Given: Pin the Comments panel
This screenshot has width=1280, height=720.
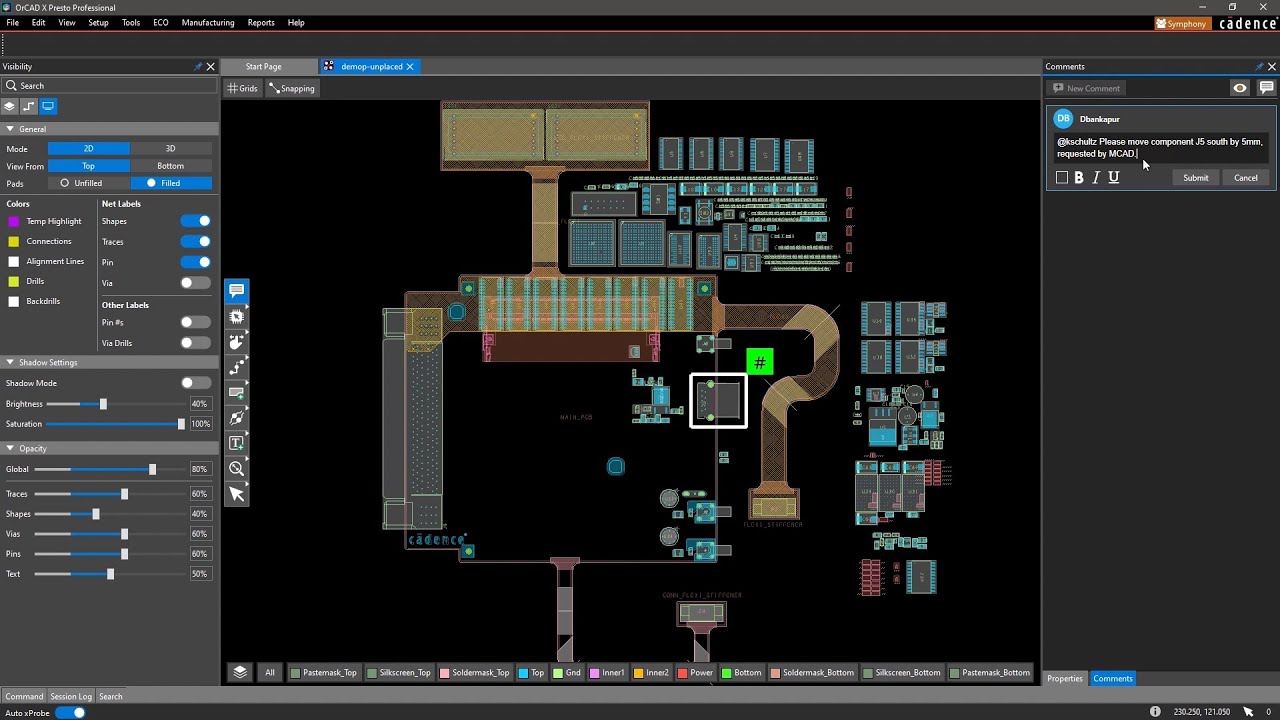Looking at the screenshot, I should (1259, 67).
